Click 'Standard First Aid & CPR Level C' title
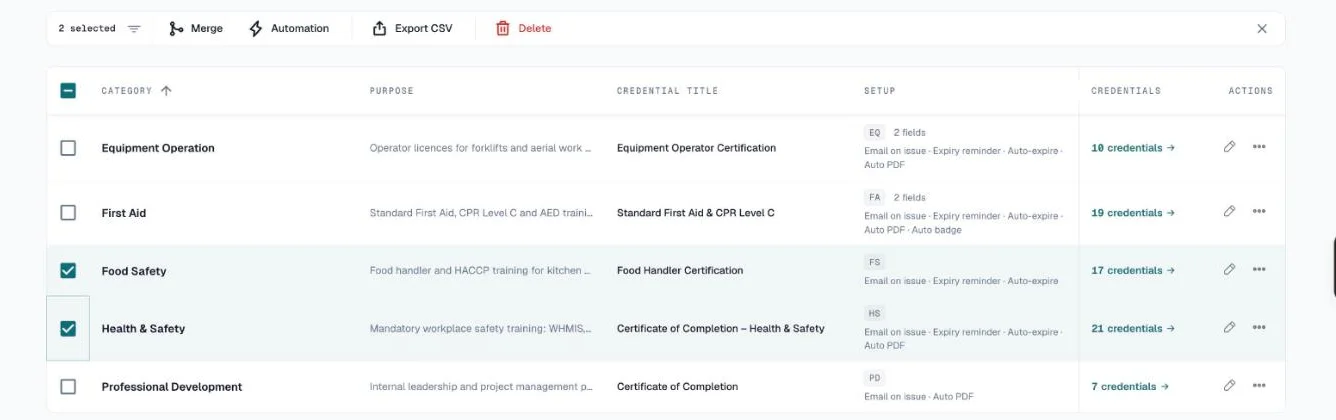The width and height of the screenshot is (1336, 420). coord(695,213)
